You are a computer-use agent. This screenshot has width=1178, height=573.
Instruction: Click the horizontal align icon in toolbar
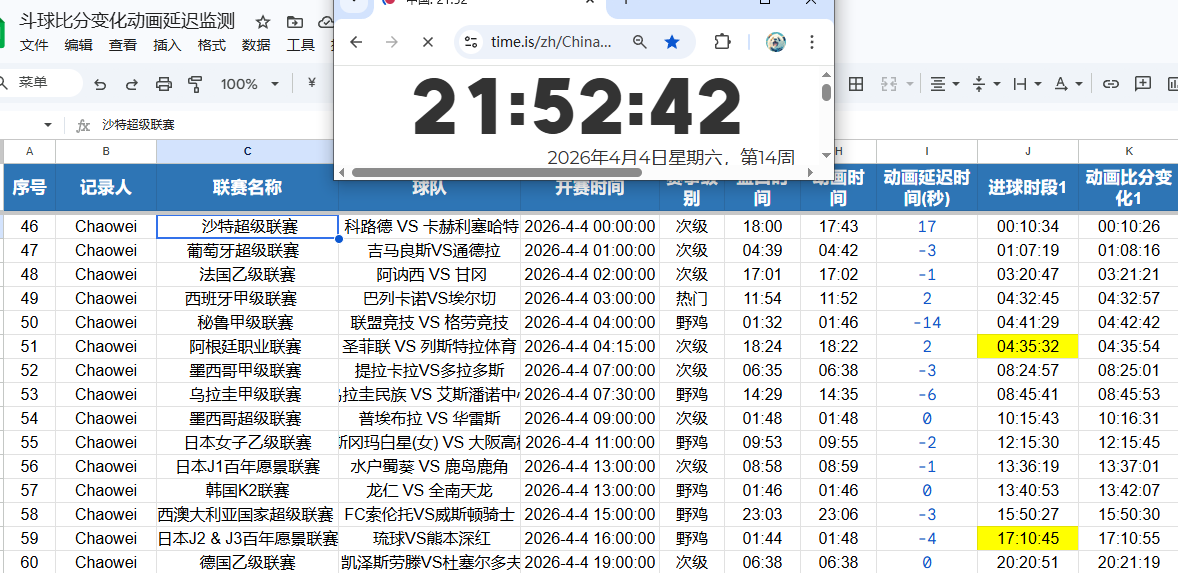tap(938, 84)
